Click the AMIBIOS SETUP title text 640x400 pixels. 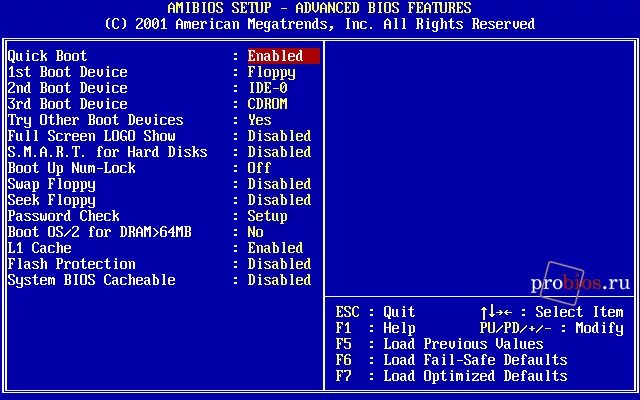coord(320,8)
